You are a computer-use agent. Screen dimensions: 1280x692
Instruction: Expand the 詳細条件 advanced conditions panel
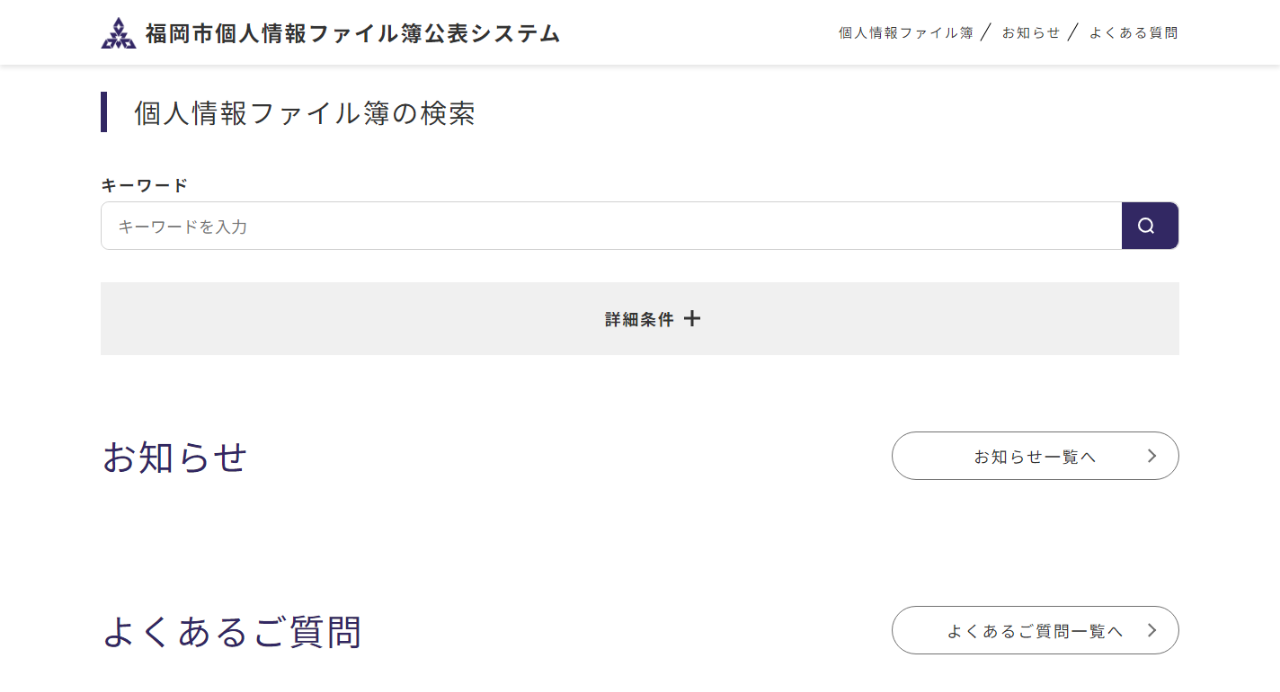[x=640, y=318]
